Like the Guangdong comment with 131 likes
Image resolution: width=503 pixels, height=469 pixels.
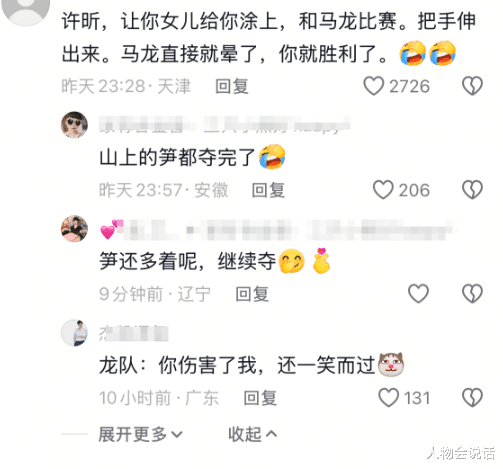pos(389,398)
